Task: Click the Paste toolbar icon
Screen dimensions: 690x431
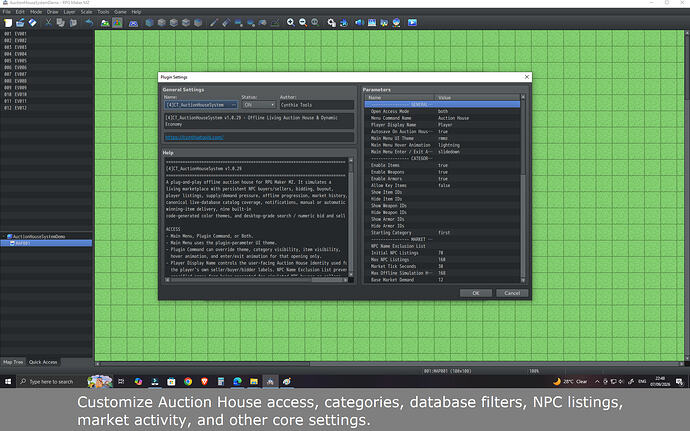Action: pos(73,22)
